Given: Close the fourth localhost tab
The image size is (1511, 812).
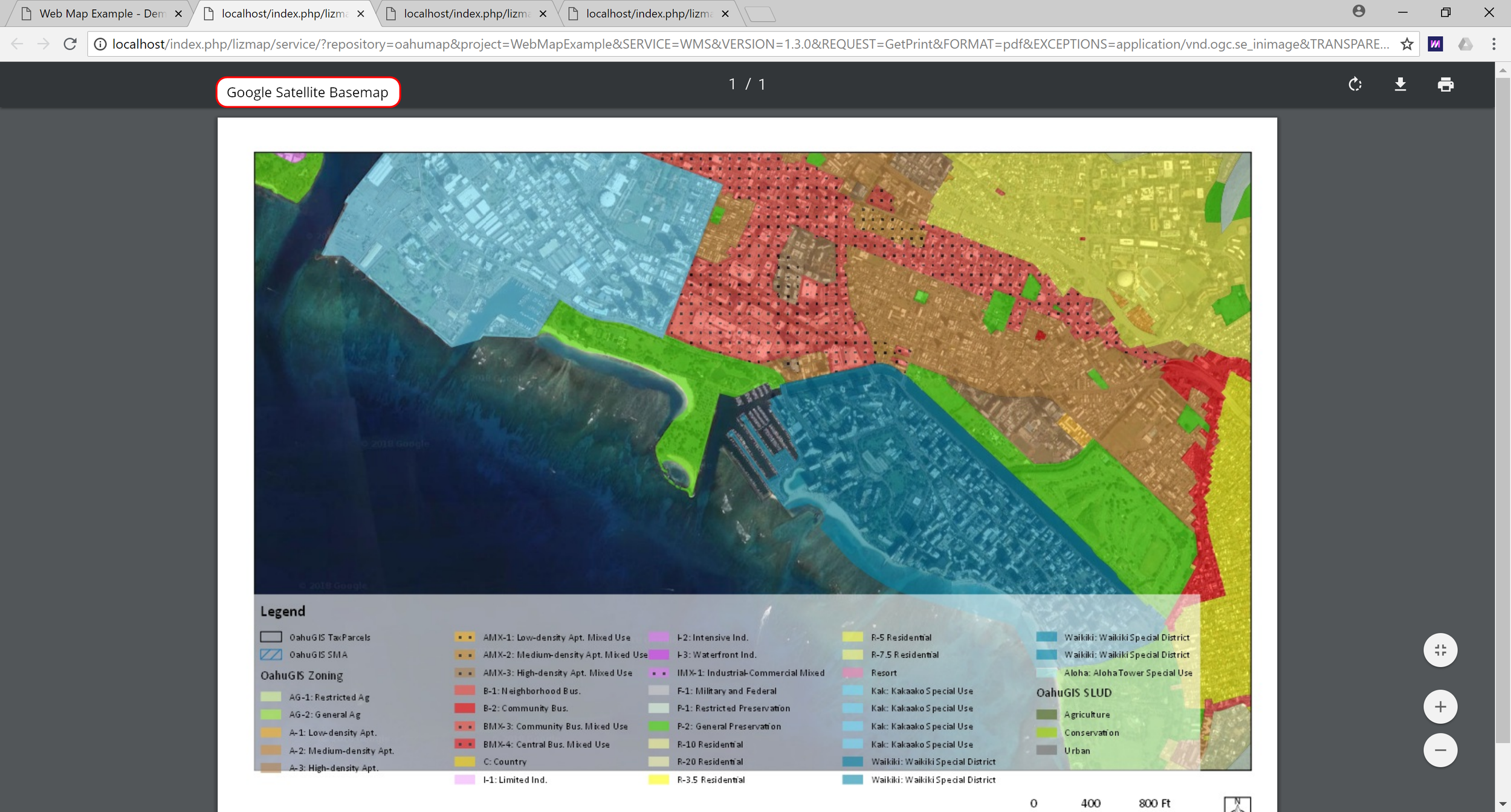Looking at the screenshot, I should [x=725, y=13].
